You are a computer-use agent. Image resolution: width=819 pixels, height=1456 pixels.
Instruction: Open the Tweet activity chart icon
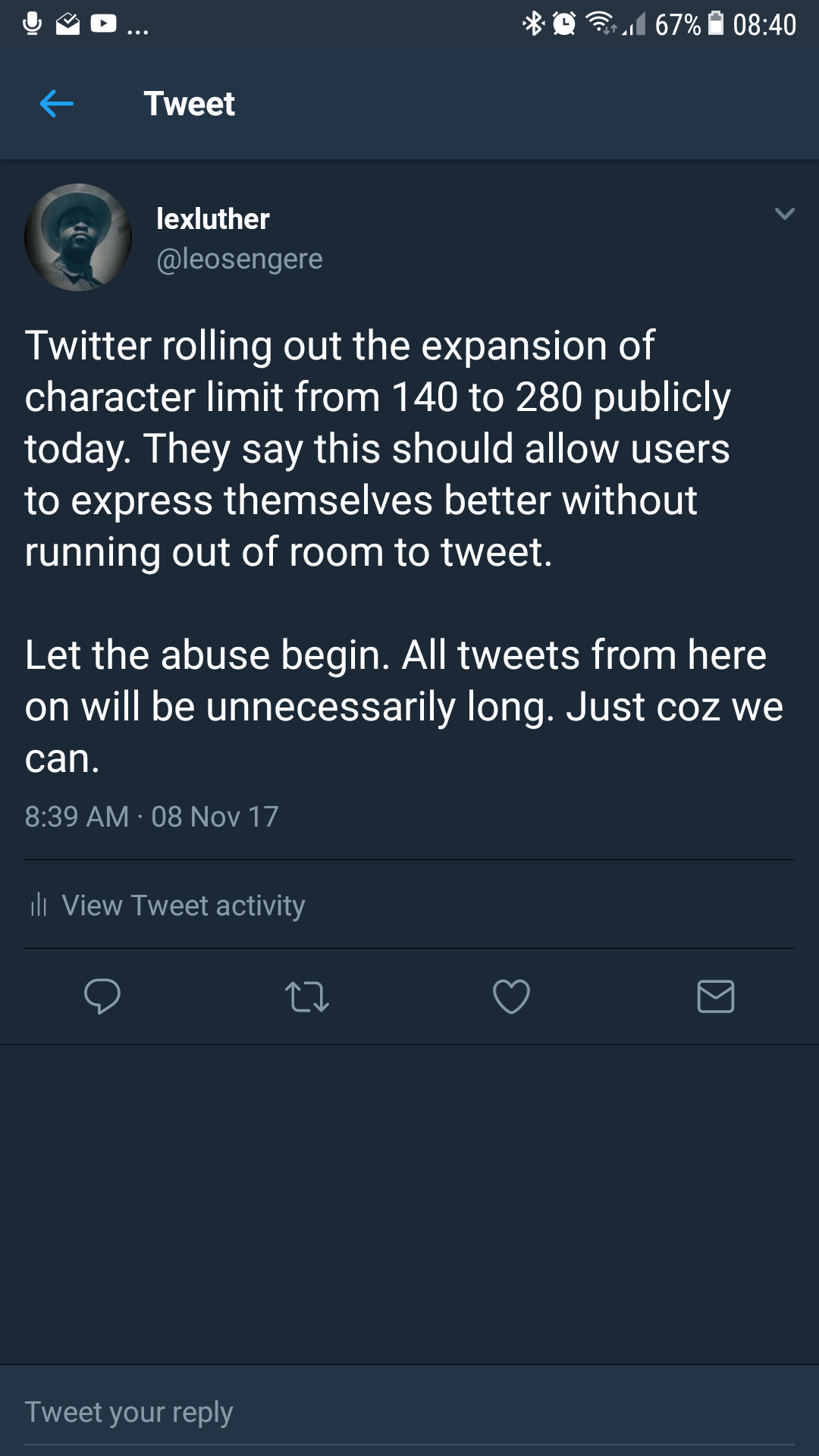[39, 905]
